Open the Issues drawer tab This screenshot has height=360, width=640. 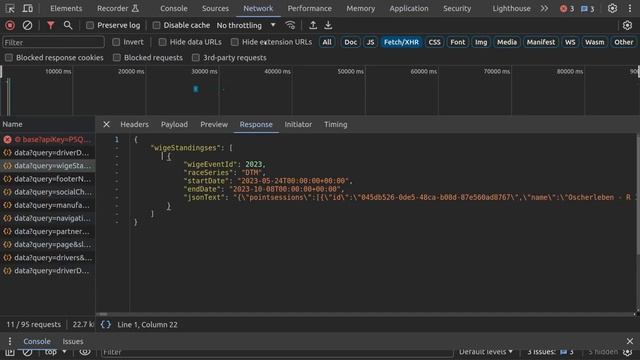(x=73, y=341)
